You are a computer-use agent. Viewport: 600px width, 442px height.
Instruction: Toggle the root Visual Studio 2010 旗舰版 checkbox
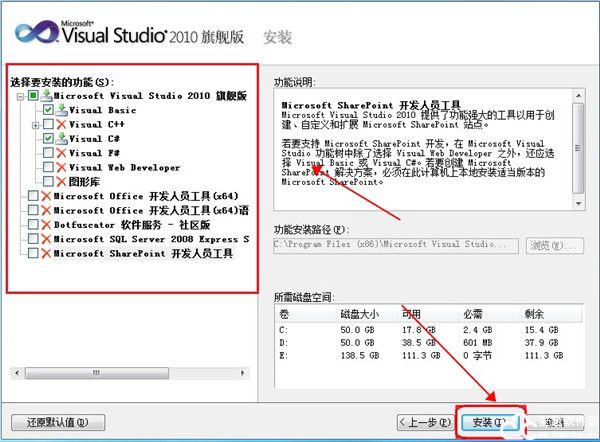tap(33, 95)
